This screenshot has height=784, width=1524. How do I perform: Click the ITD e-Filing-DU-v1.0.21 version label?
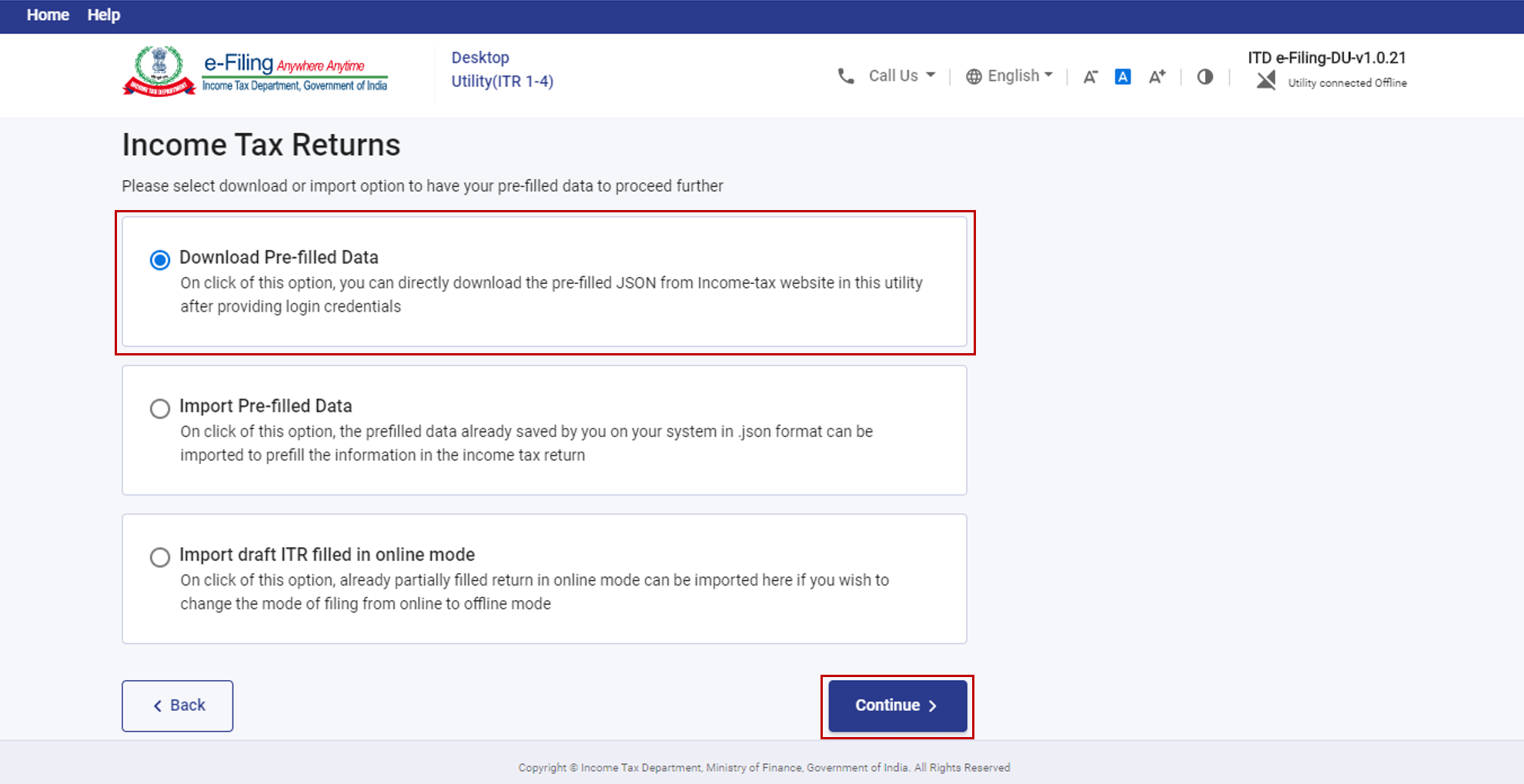tap(1327, 58)
